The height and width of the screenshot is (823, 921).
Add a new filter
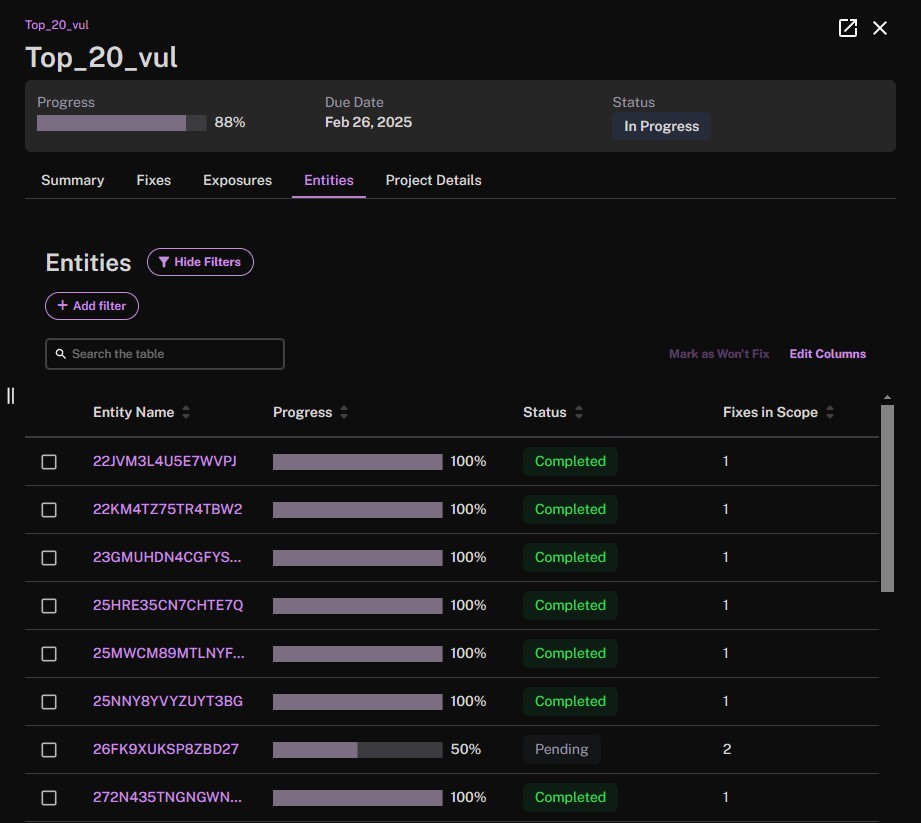coord(92,306)
